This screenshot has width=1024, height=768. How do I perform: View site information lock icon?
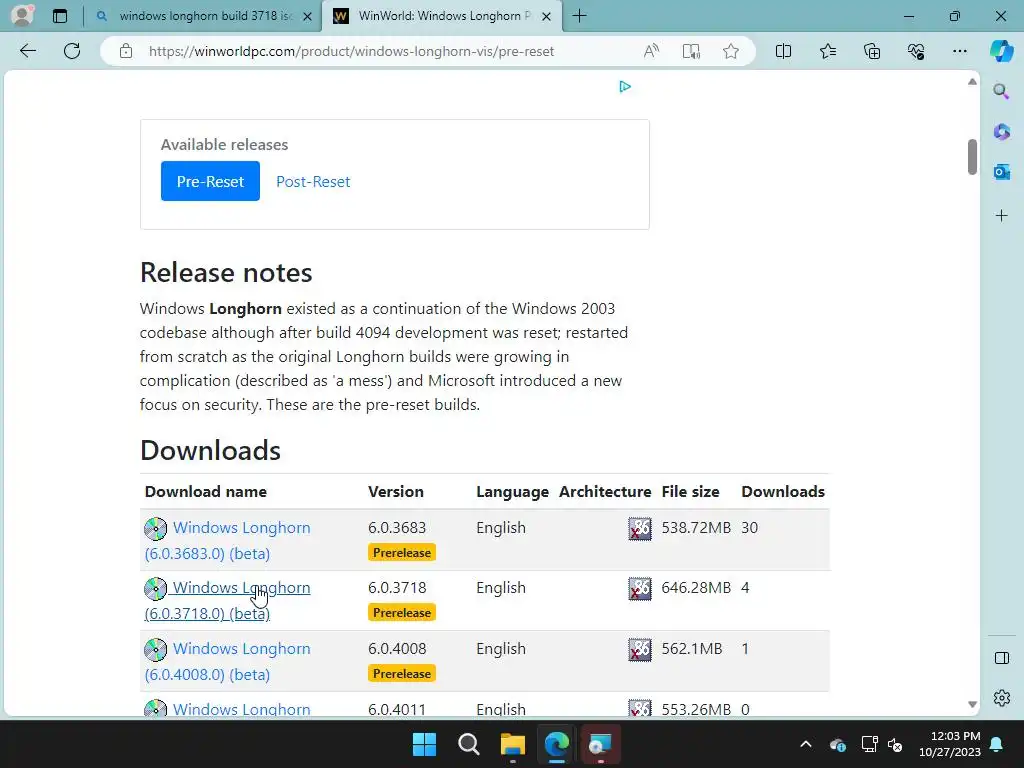[x=126, y=51]
